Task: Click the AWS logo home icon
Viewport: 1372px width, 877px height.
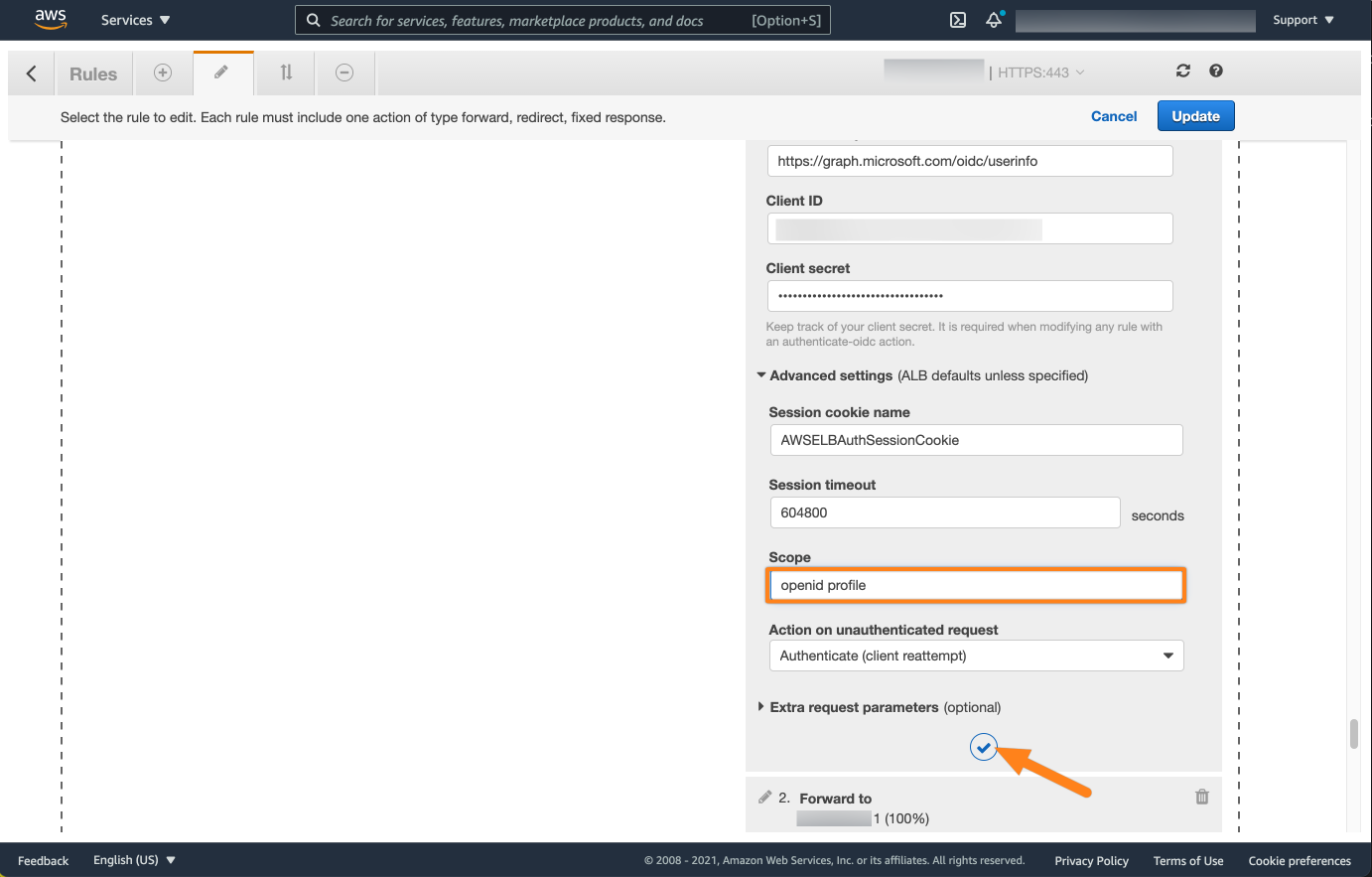Action: point(50,19)
